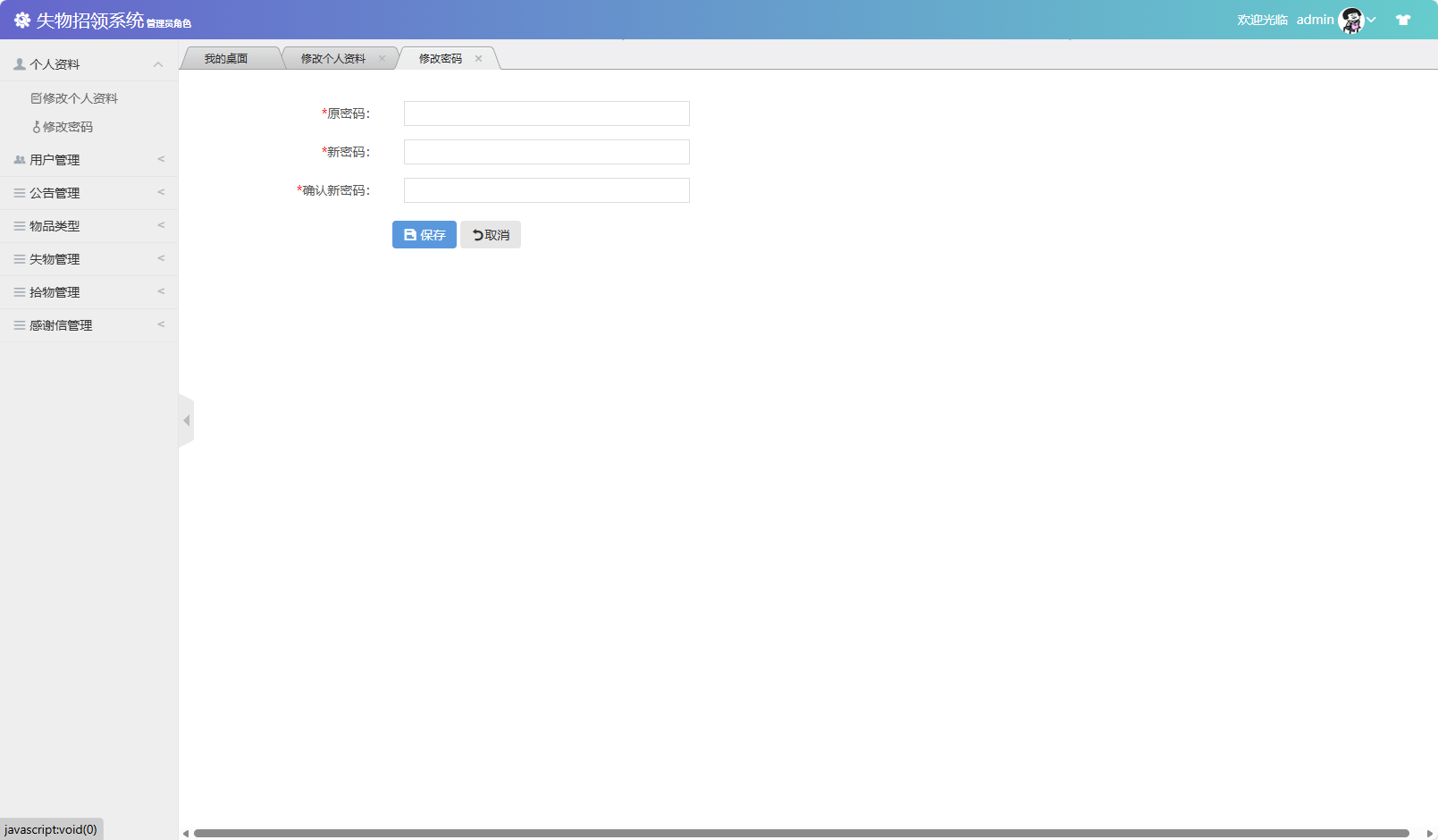This screenshot has height=840, width=1438.
Task: Click the *新密码 field label
Action: click(x=346, y=152)
